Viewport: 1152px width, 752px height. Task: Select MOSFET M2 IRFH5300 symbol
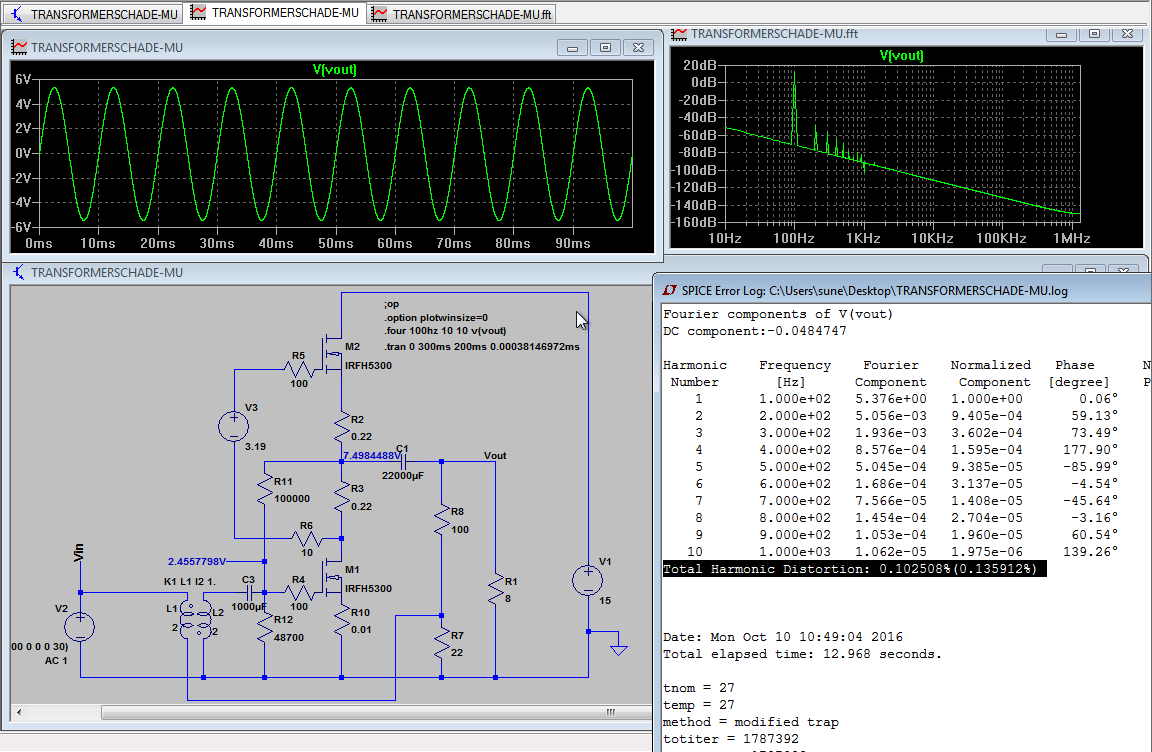(x=333, y=354)
